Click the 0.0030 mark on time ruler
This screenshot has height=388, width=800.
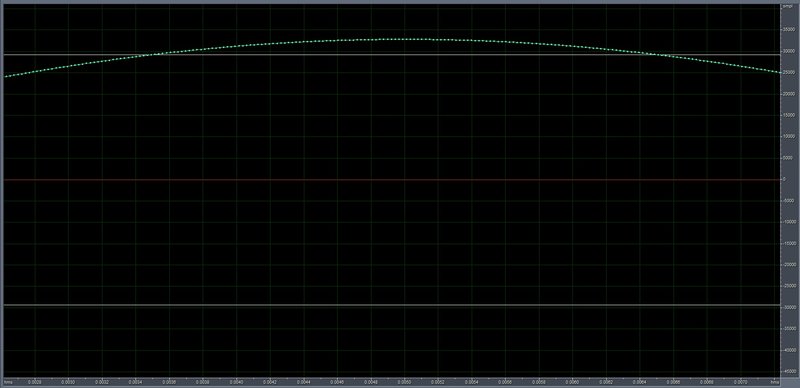[x=68, y=381]
